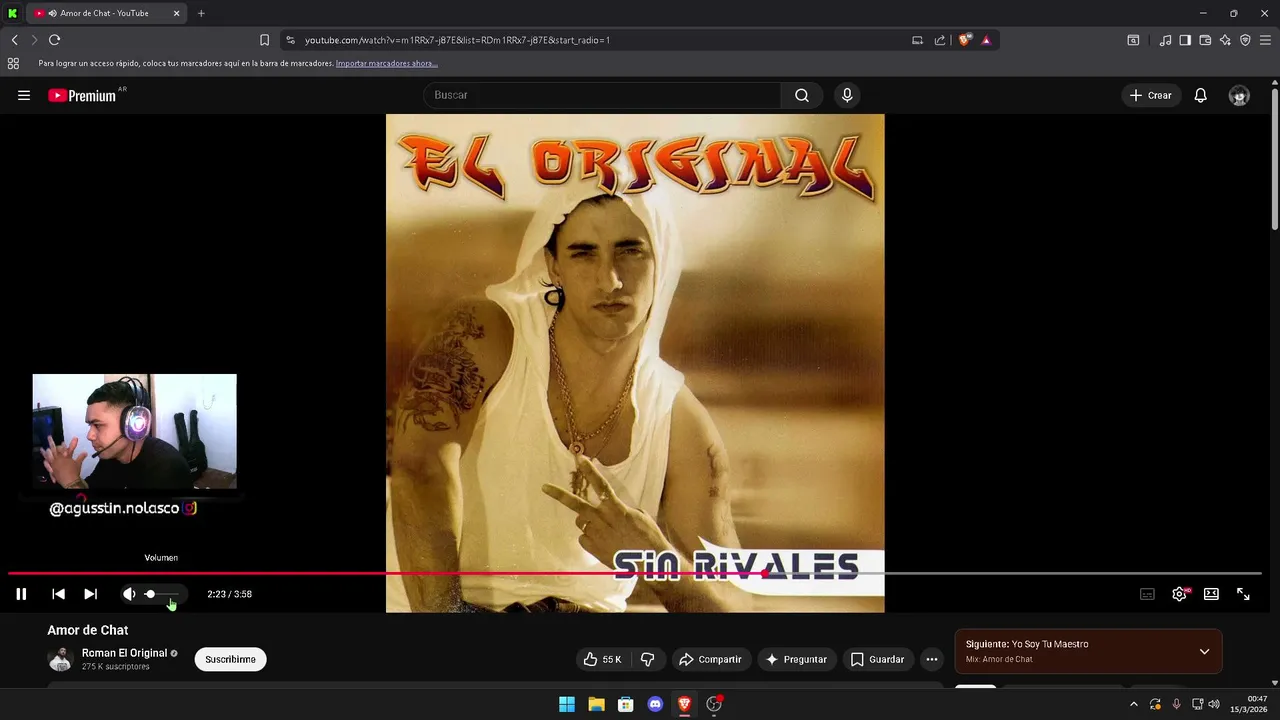Open the Brave VPN shield icon
This screenshot has width=1280, height=720.
(1245, 40)
